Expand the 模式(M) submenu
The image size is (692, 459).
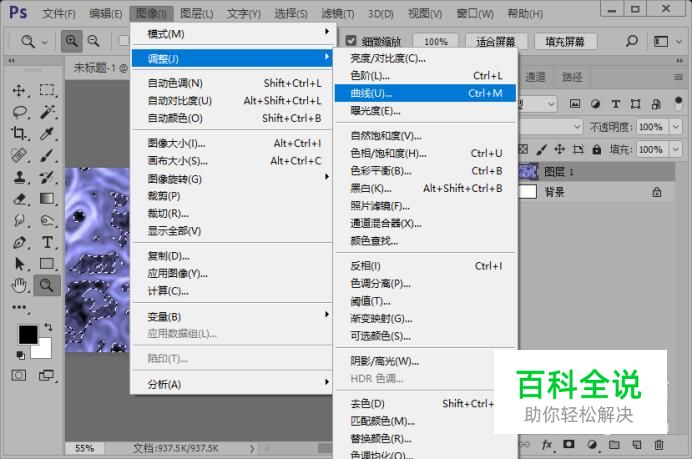pyautogui.click(x=232, y=34)
